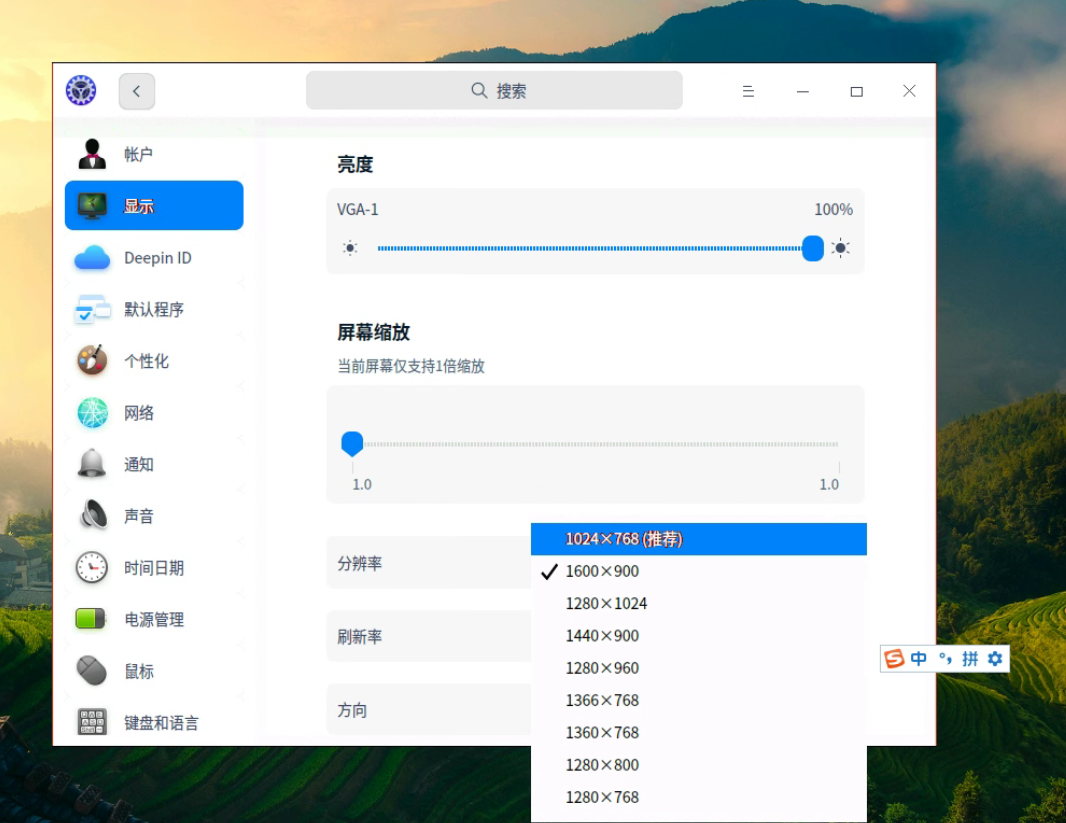The height and width of the screenshot is (823, 1066).
Task: Open the Personalization (个性化) palette icon
Action: (x=92, y=360)
